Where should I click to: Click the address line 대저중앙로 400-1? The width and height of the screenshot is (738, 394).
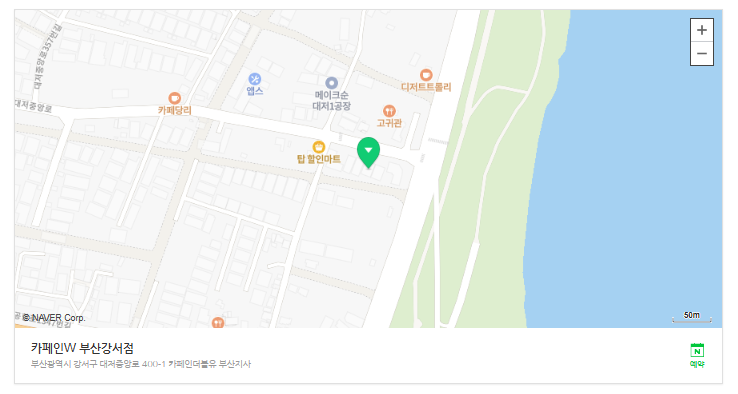coord(141,364)
